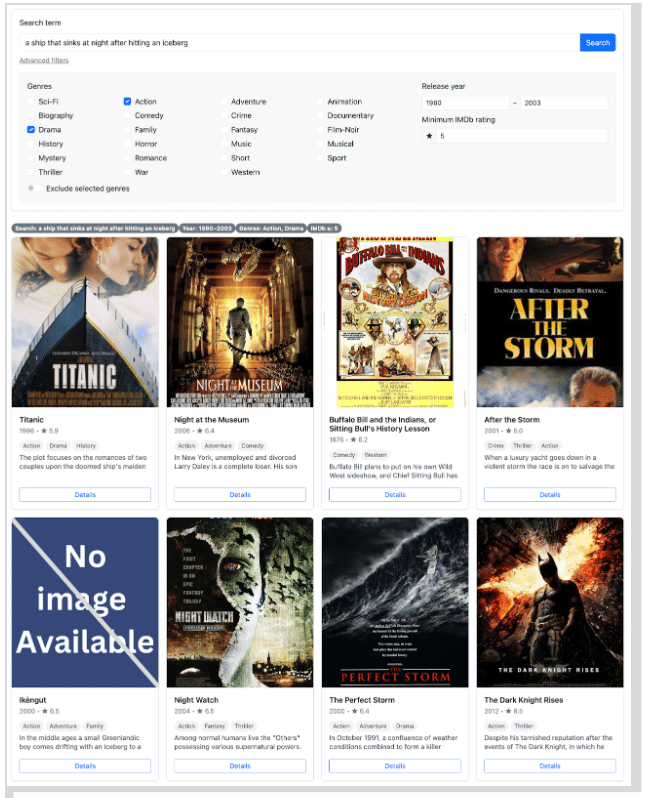The width and height of the screenshot is (647, 798).
Task: Select the Western genre checkbox
Action: click(x=224, y=172)
